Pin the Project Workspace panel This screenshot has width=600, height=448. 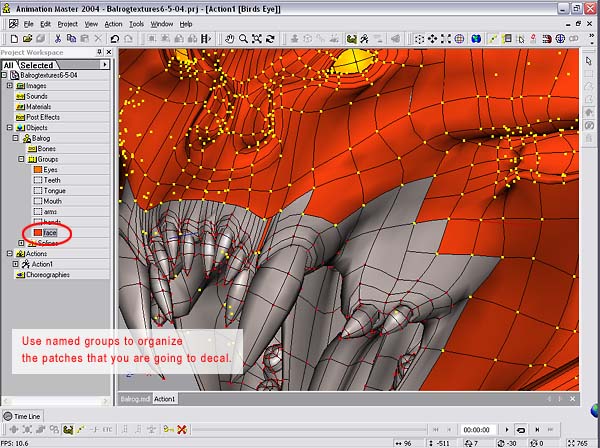click(x=101, y=51)
